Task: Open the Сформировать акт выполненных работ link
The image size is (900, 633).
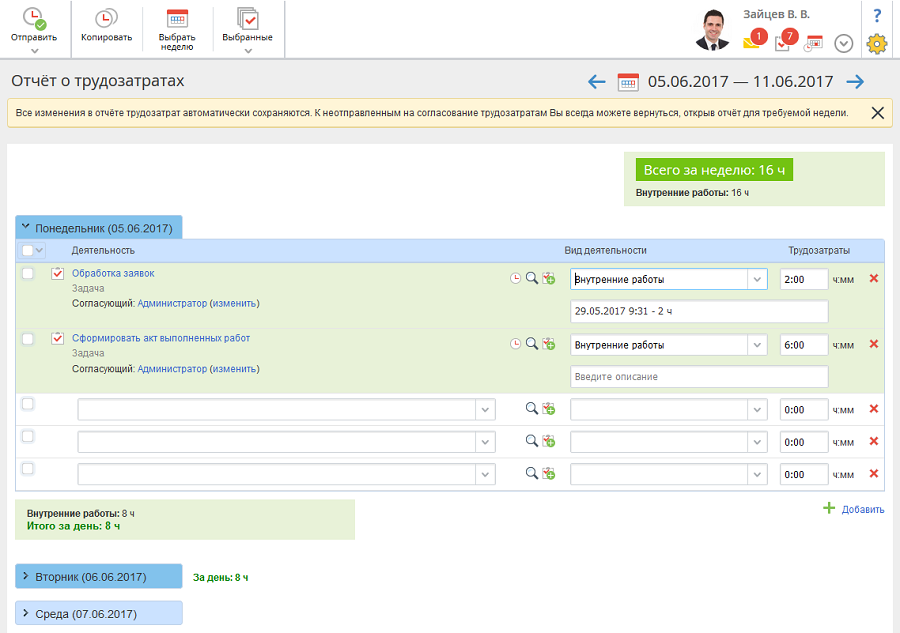Action: pyautogui.click(x=161, y=338)
